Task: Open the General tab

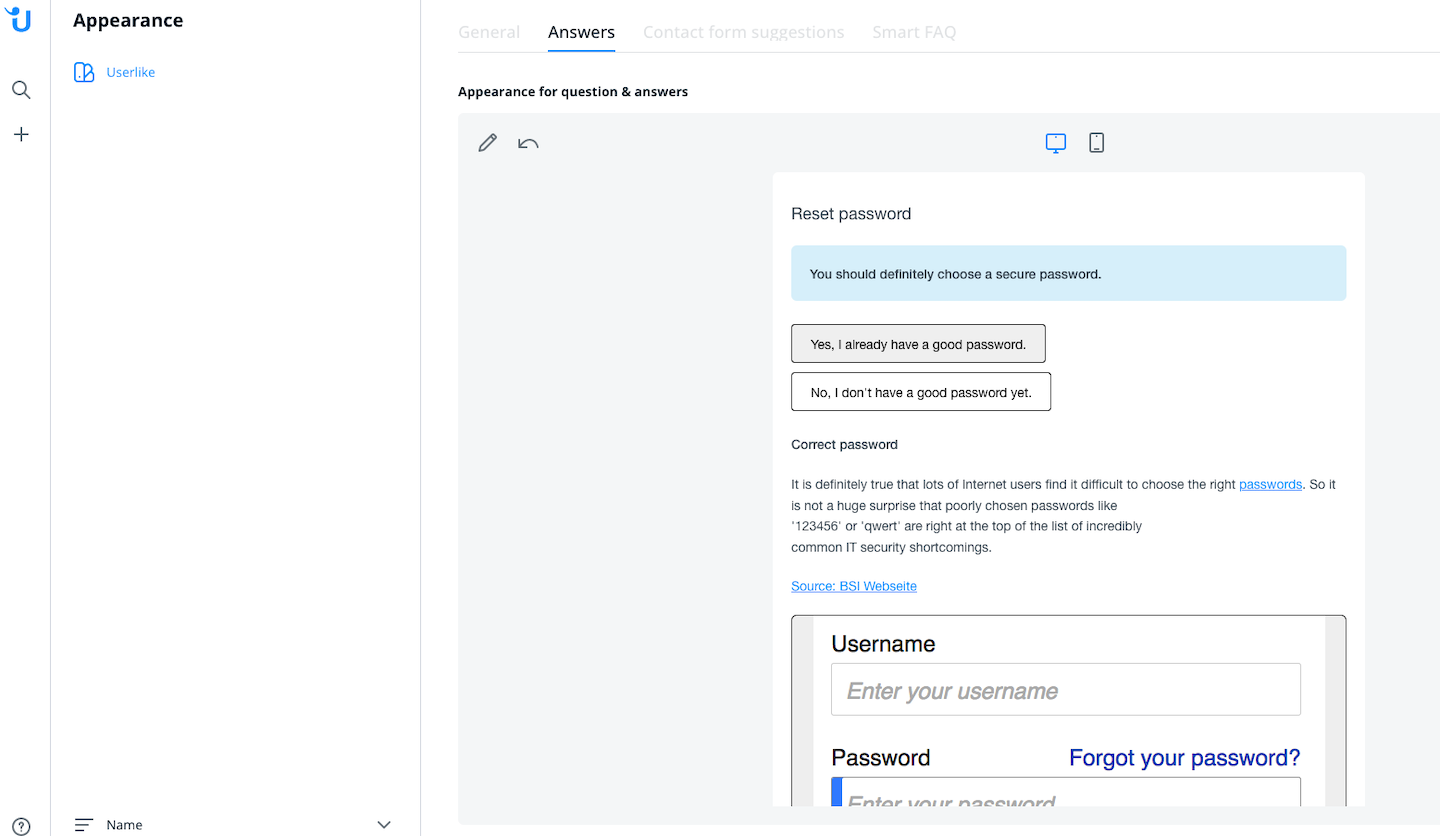Action: pos(489,32)
